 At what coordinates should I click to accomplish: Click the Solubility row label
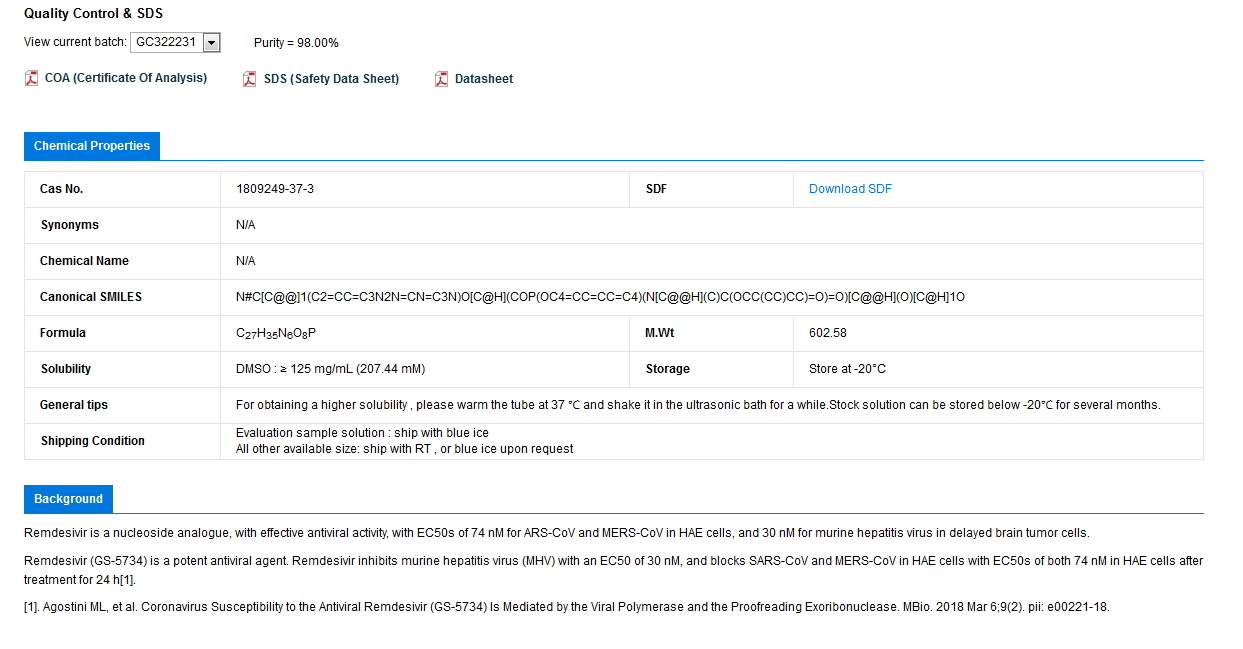tap(65, 369)
